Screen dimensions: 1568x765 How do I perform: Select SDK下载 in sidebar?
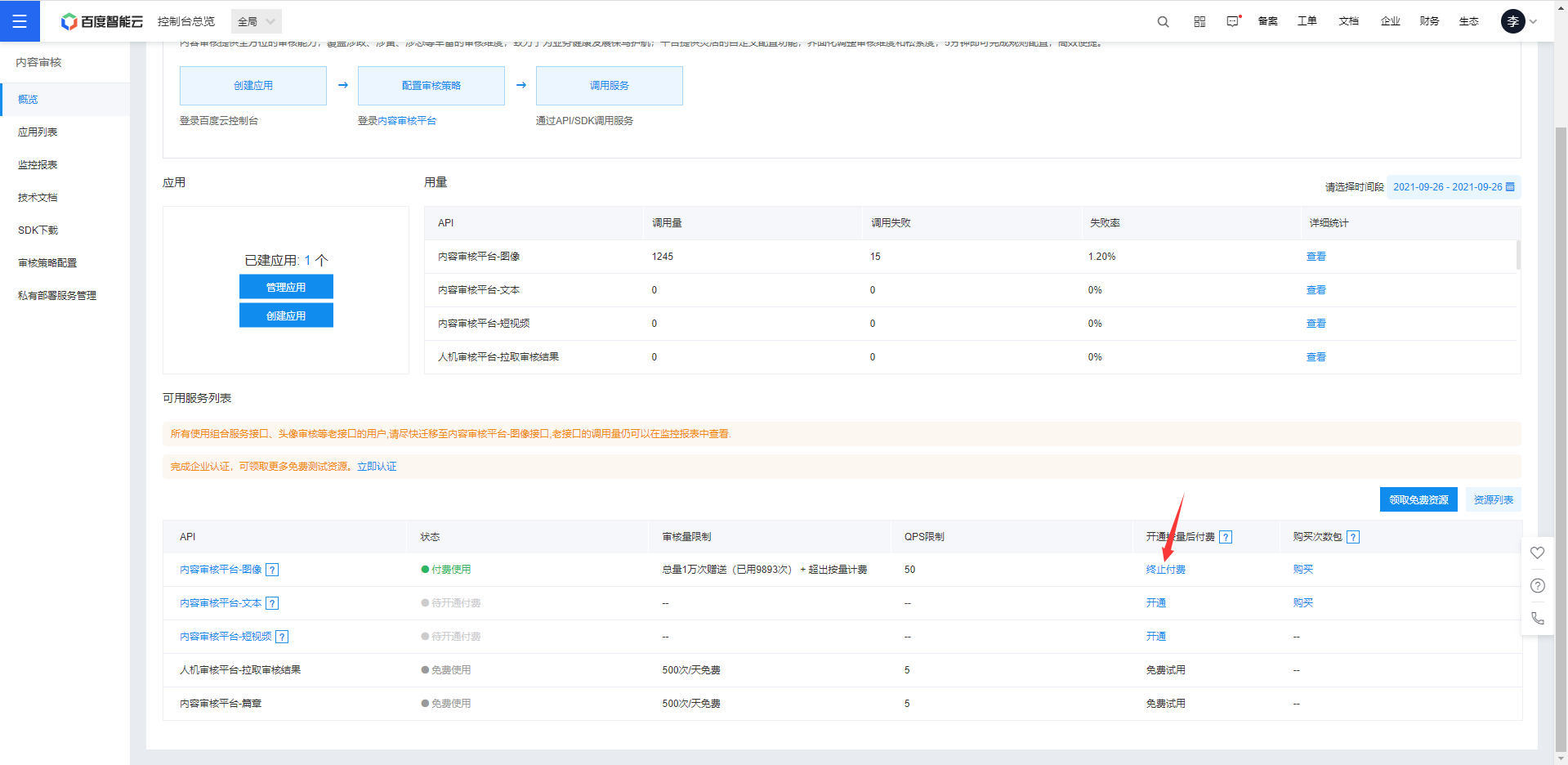pos(65,230)
